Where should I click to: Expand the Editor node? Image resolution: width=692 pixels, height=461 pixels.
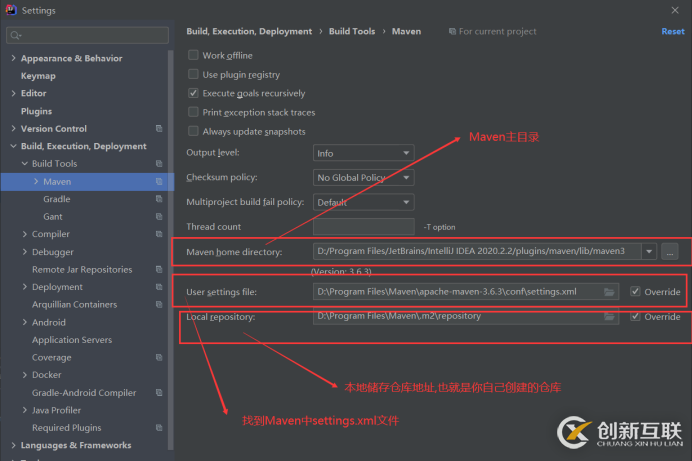(13, 93)
